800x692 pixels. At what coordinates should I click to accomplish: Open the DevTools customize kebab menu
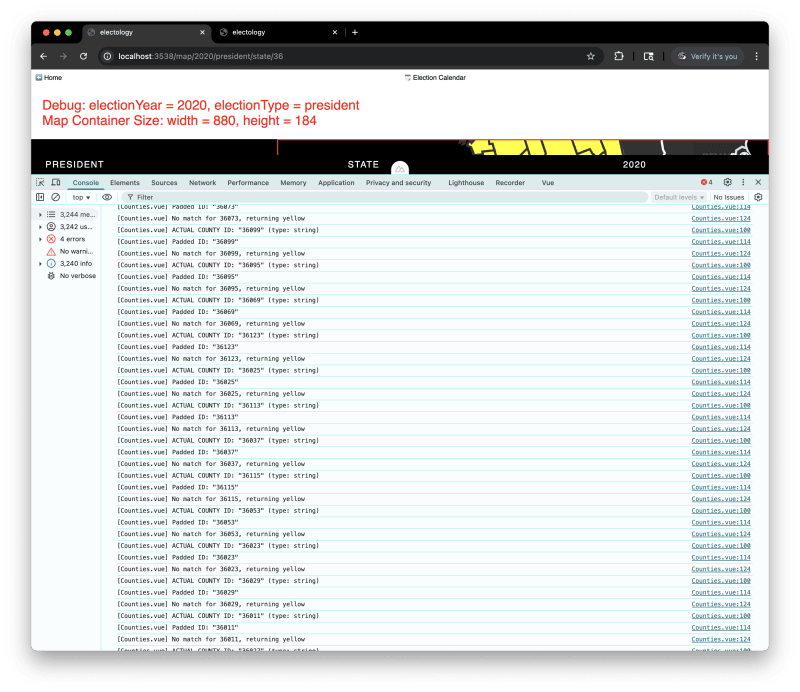(x=741, y=182)
